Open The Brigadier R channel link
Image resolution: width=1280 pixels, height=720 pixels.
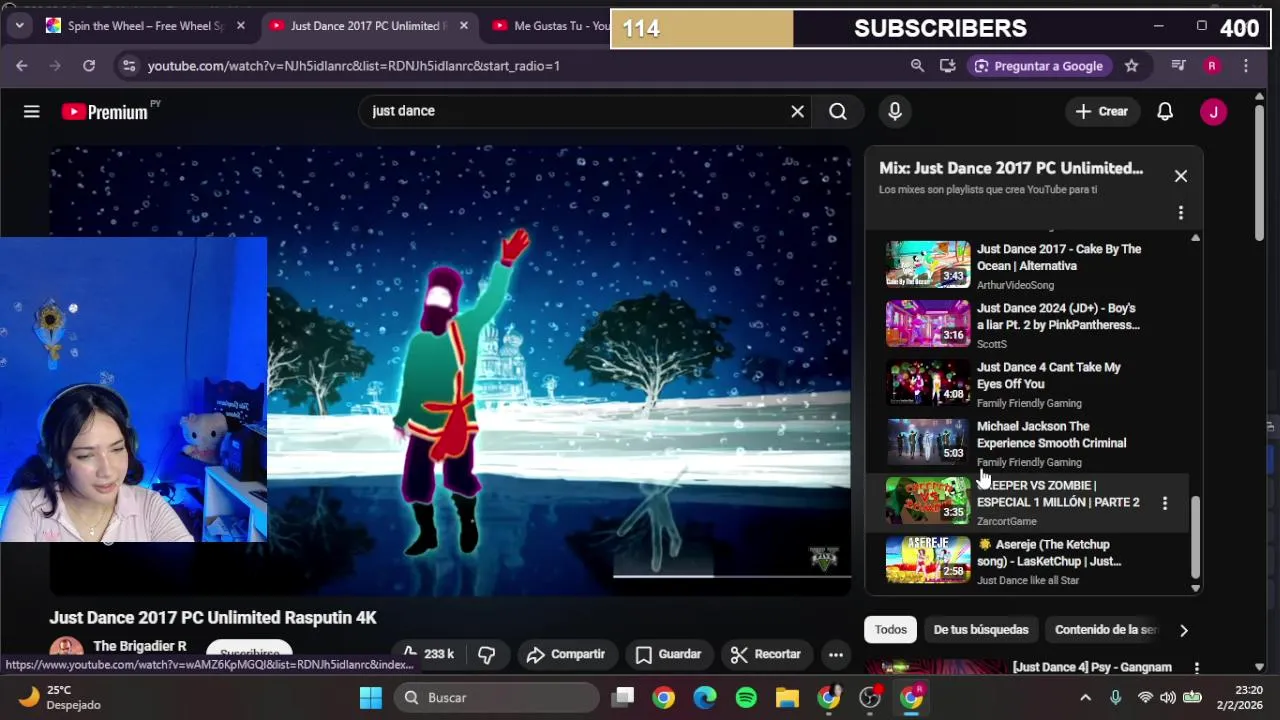coord(140,647)
